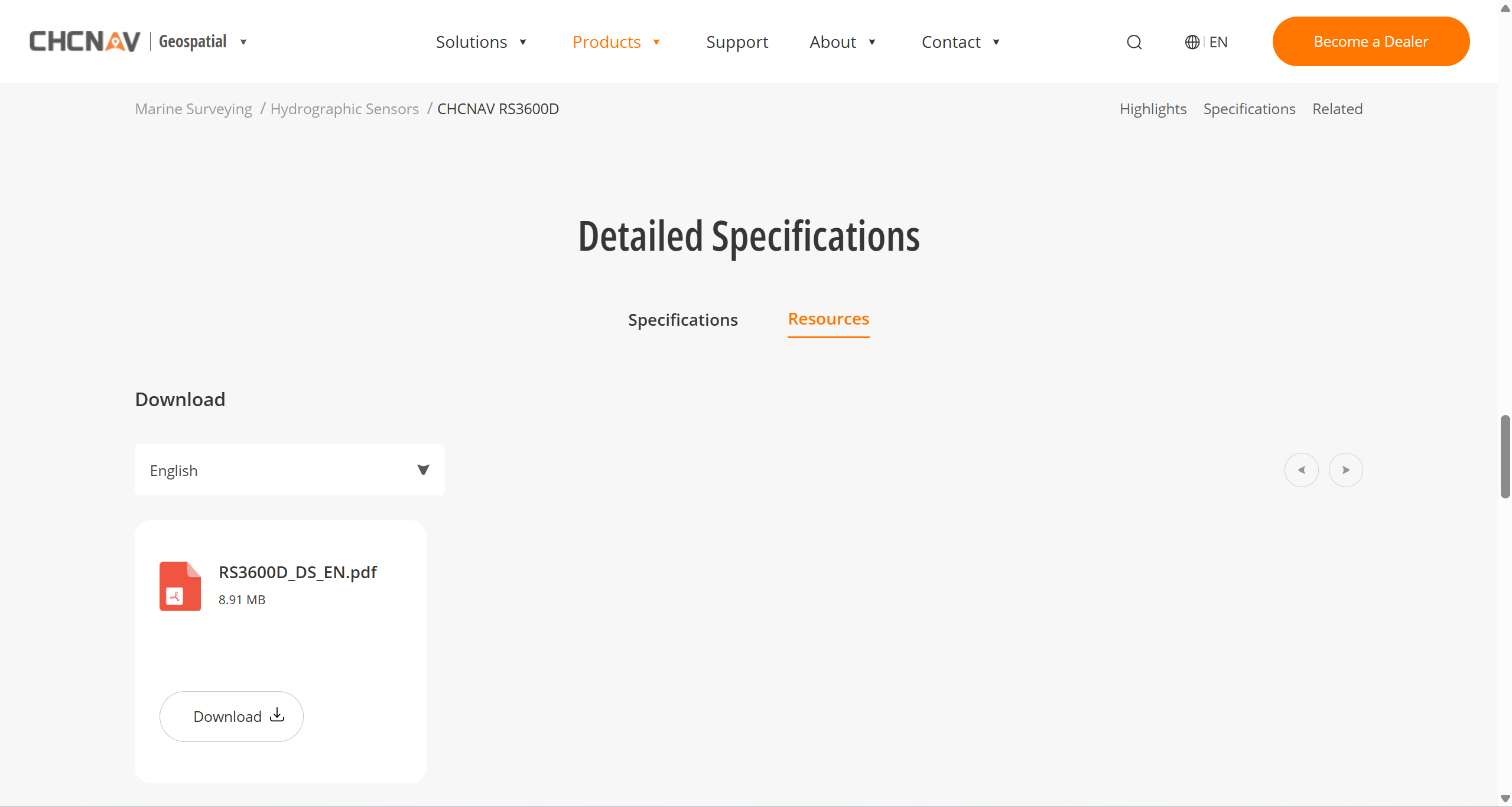Click the search magnifier icon

[x=1134, y=42]
